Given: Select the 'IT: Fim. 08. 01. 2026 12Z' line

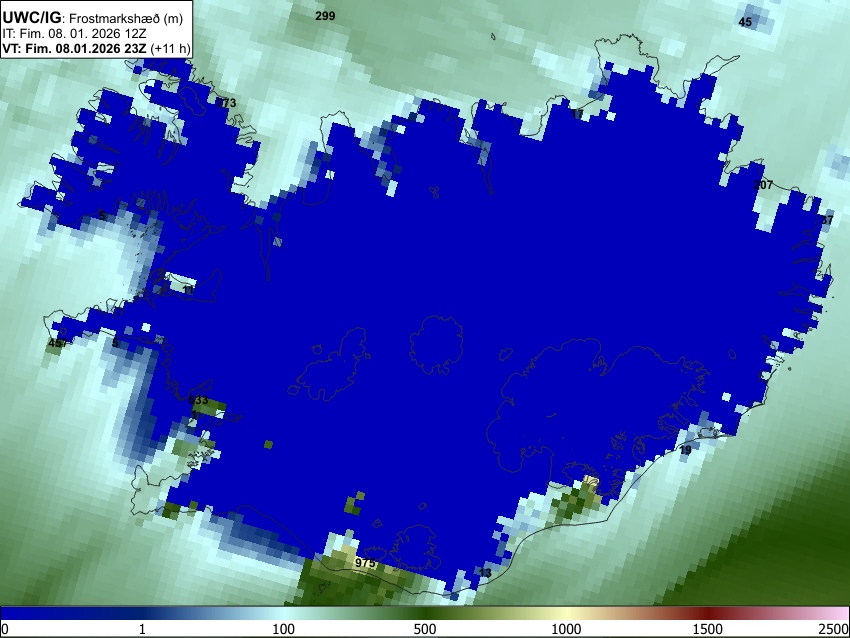Looking at the screenshot, I should point(74,34).
